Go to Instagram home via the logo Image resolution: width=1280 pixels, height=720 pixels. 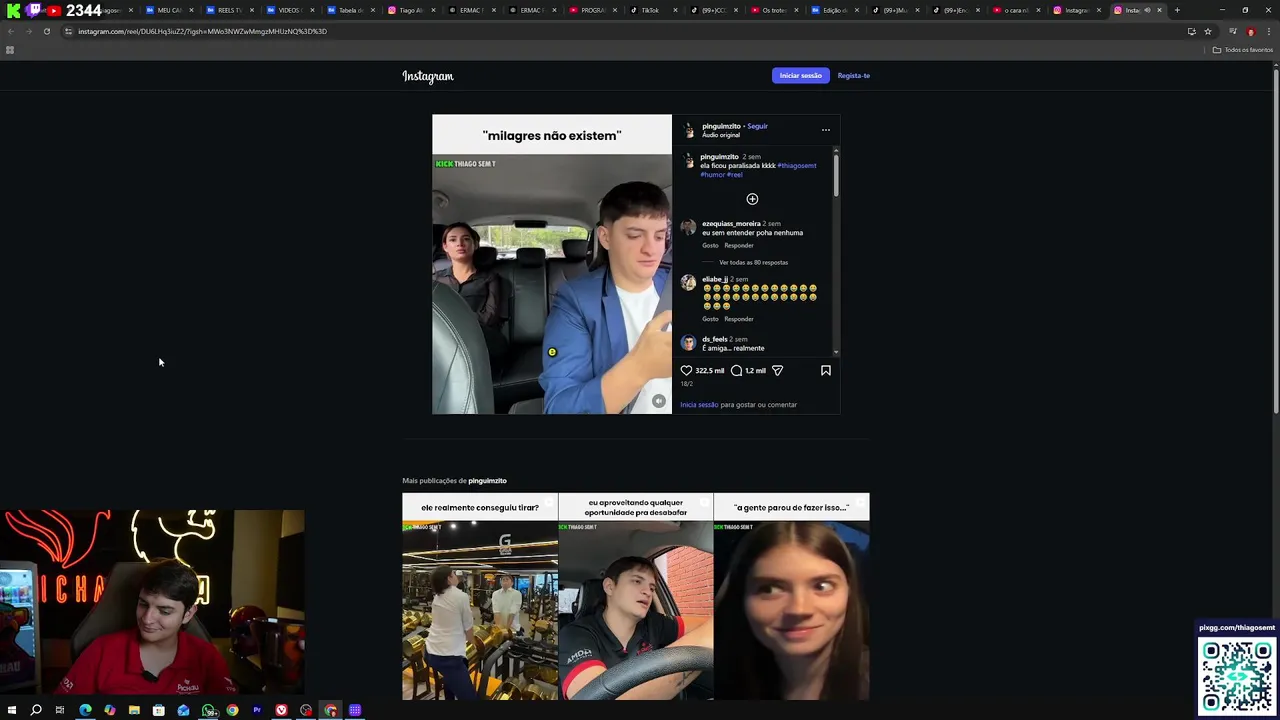(428, 76)
